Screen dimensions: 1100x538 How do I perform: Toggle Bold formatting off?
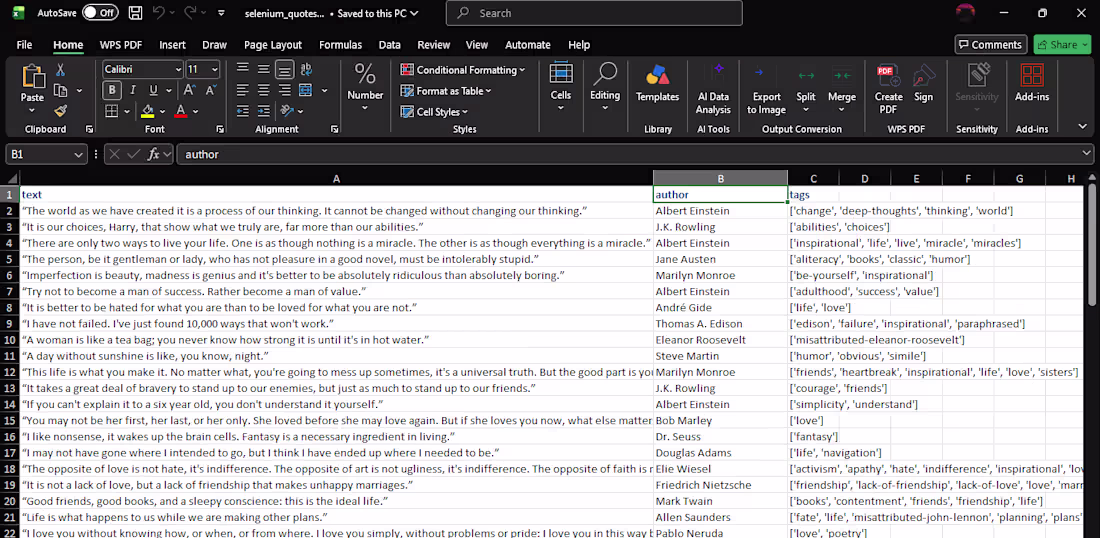click(x=112, y=90)
